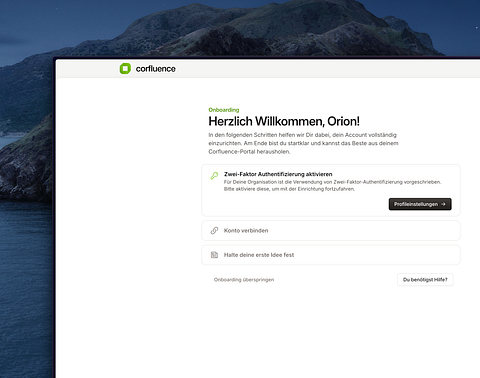Click the green Onboarding label
The image size is (480, 378).
point(224,110)
